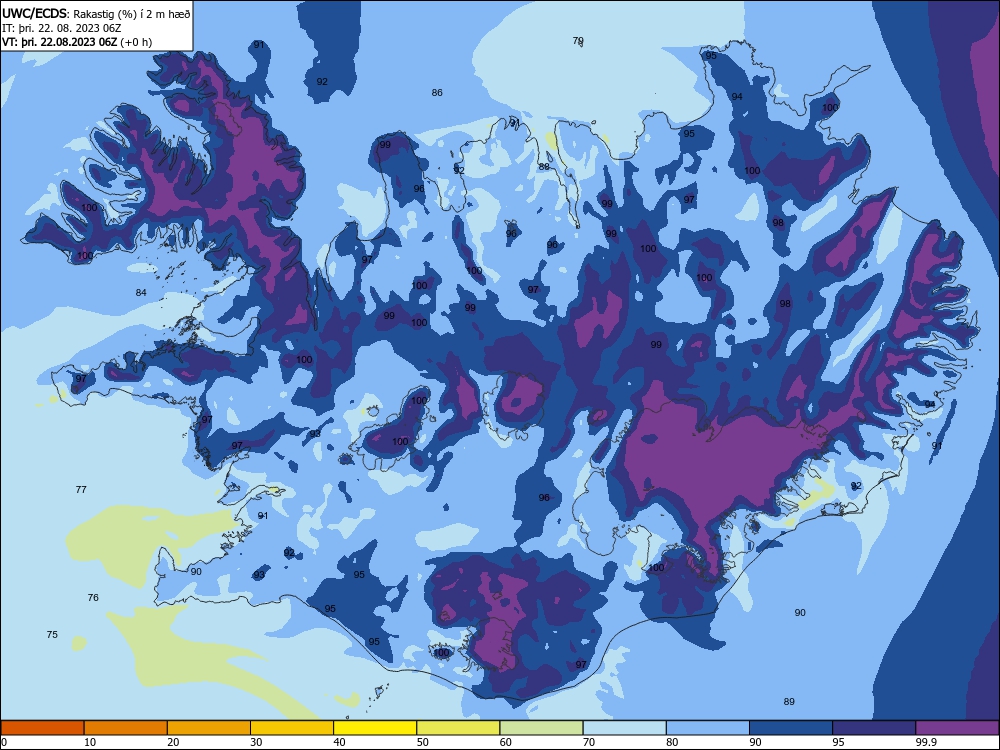The width and height of the screenshot is (1000, 750).
Task: Select the '20' legend tick label
Action: click(173, 742)
